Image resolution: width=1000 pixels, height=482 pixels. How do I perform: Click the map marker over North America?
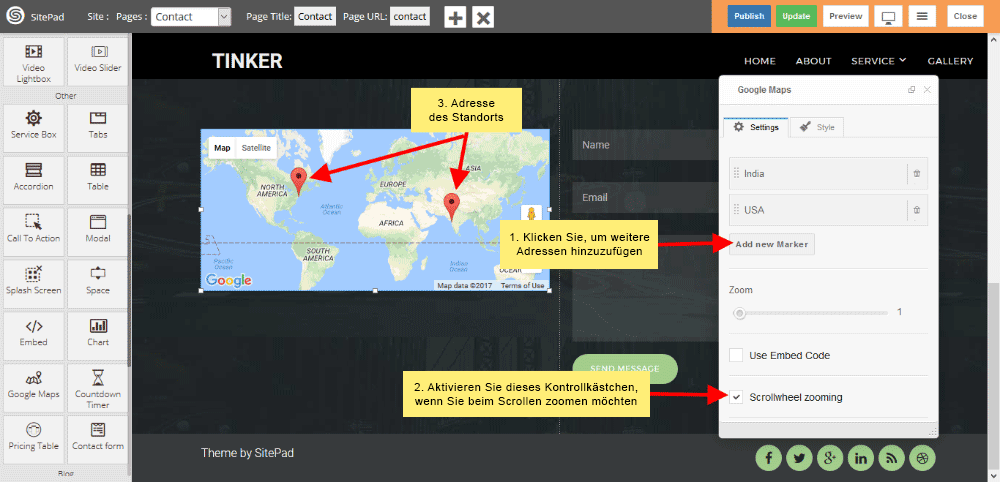[298, 181]
